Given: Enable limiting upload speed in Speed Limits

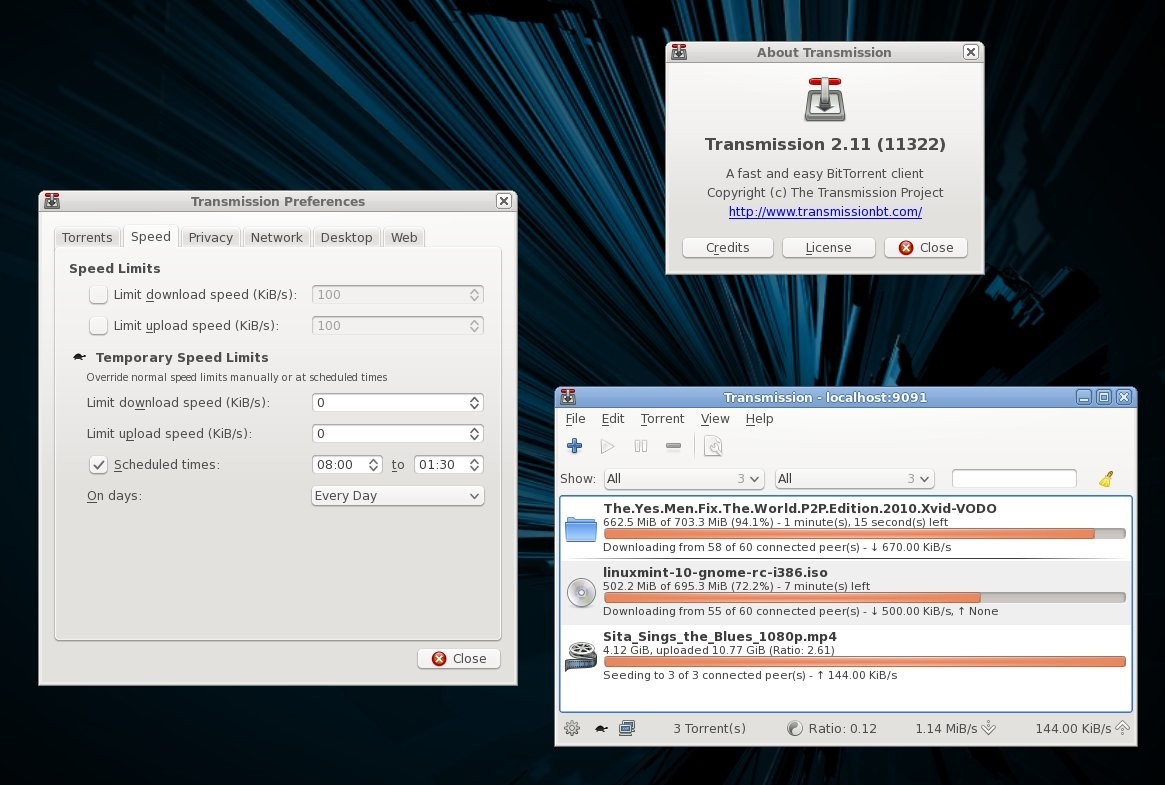Looking at the screenshot, I should 98,325.
